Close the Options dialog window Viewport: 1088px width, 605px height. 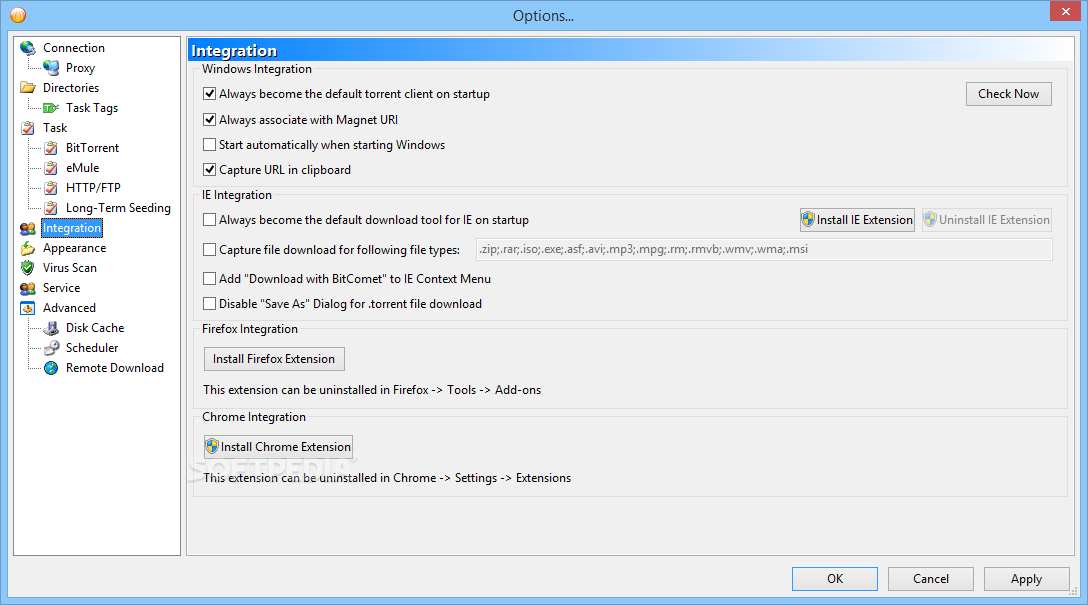coord(1066,12)
